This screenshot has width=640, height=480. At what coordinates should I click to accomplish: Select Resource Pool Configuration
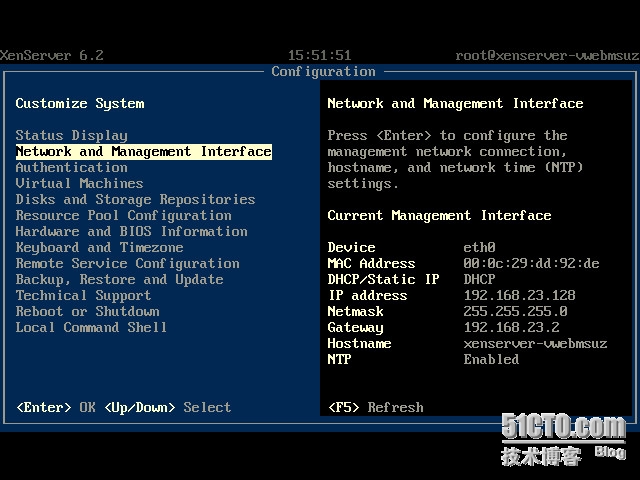(x=124, y=215)
